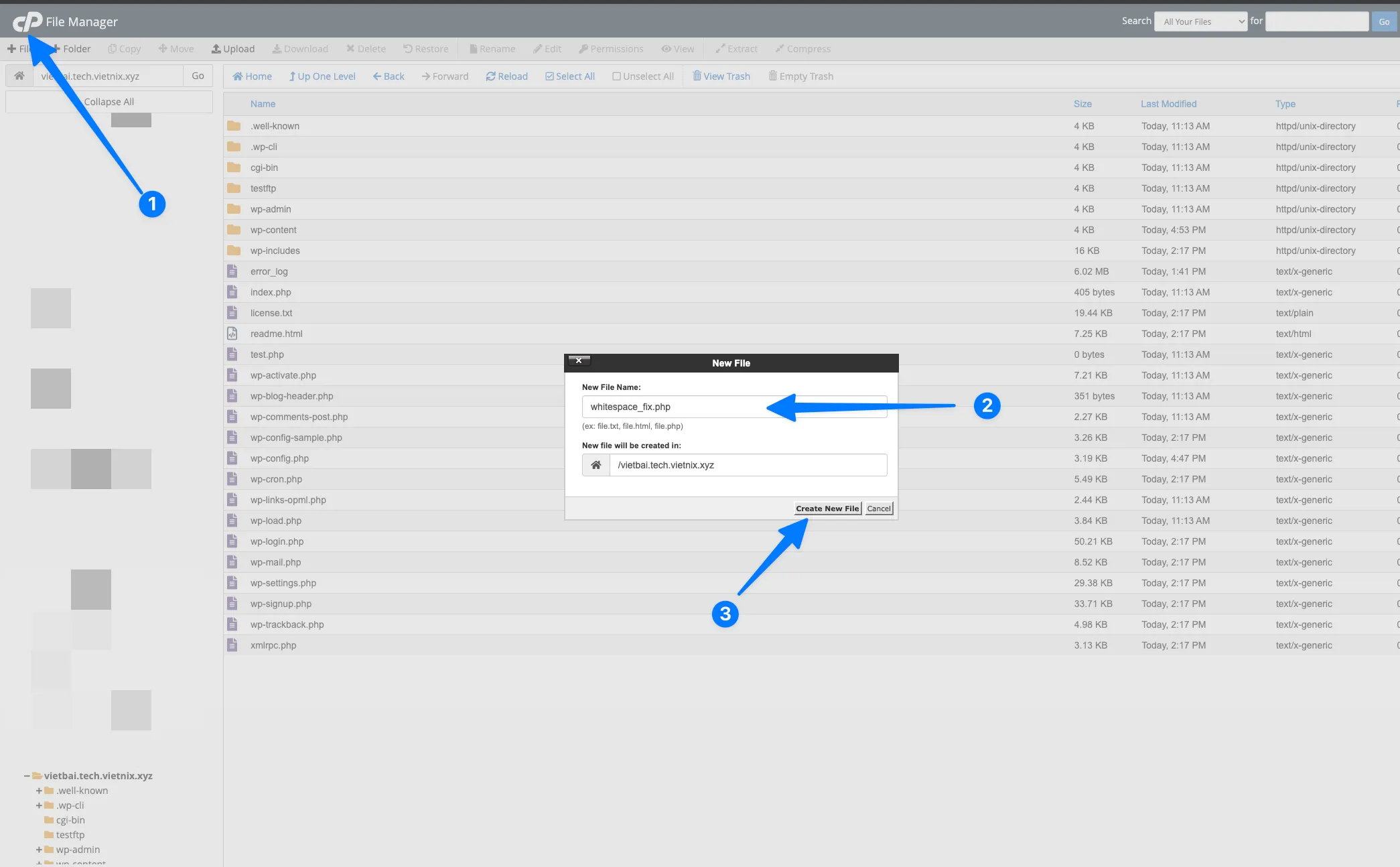Cancel the New File dialog

coord(878,508)
